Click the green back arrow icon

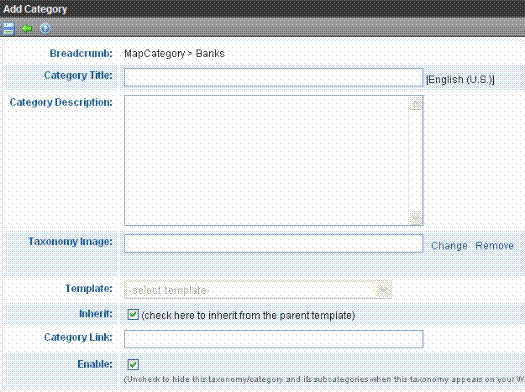(27, 28)
